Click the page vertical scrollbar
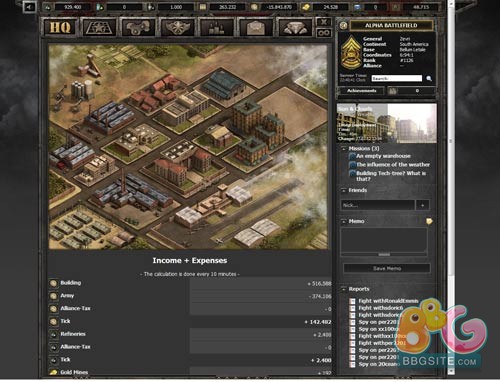500x382 pixels. pyautogui.click(x=451, y=187)
